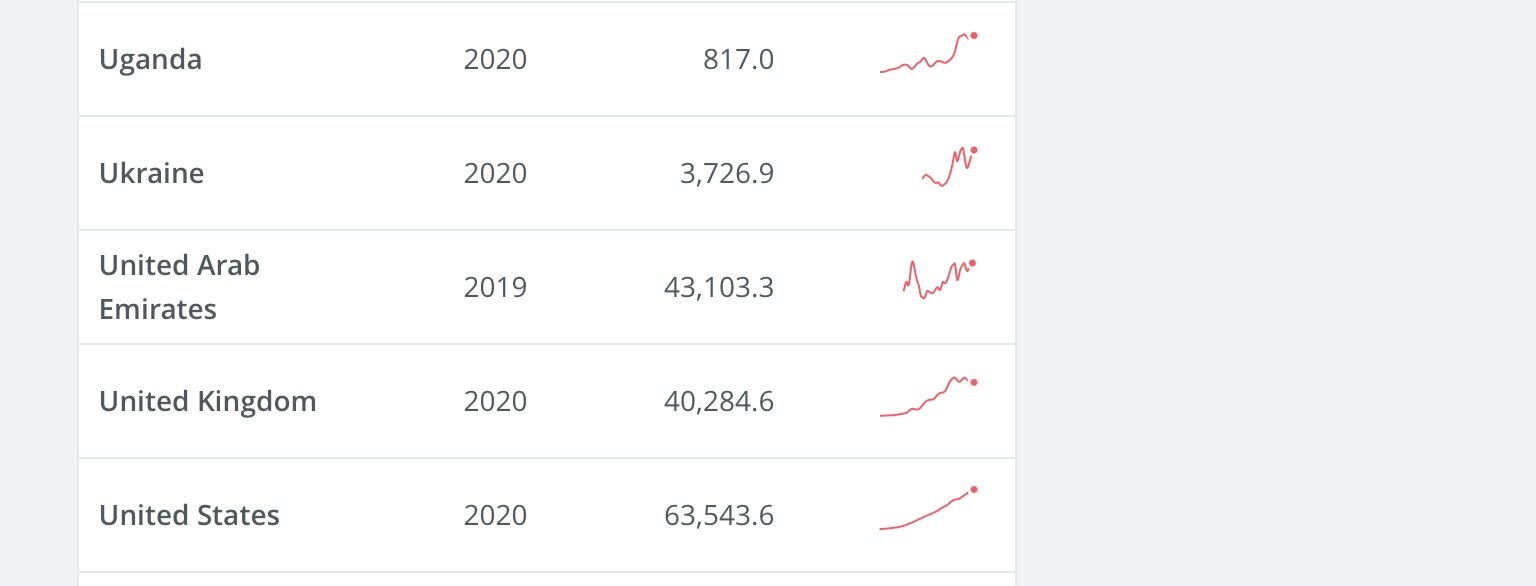This screenshot has width=1536, height=586.
Task: Click the 2019 year for United Arab Emirates
Action: tap(495, 288)
